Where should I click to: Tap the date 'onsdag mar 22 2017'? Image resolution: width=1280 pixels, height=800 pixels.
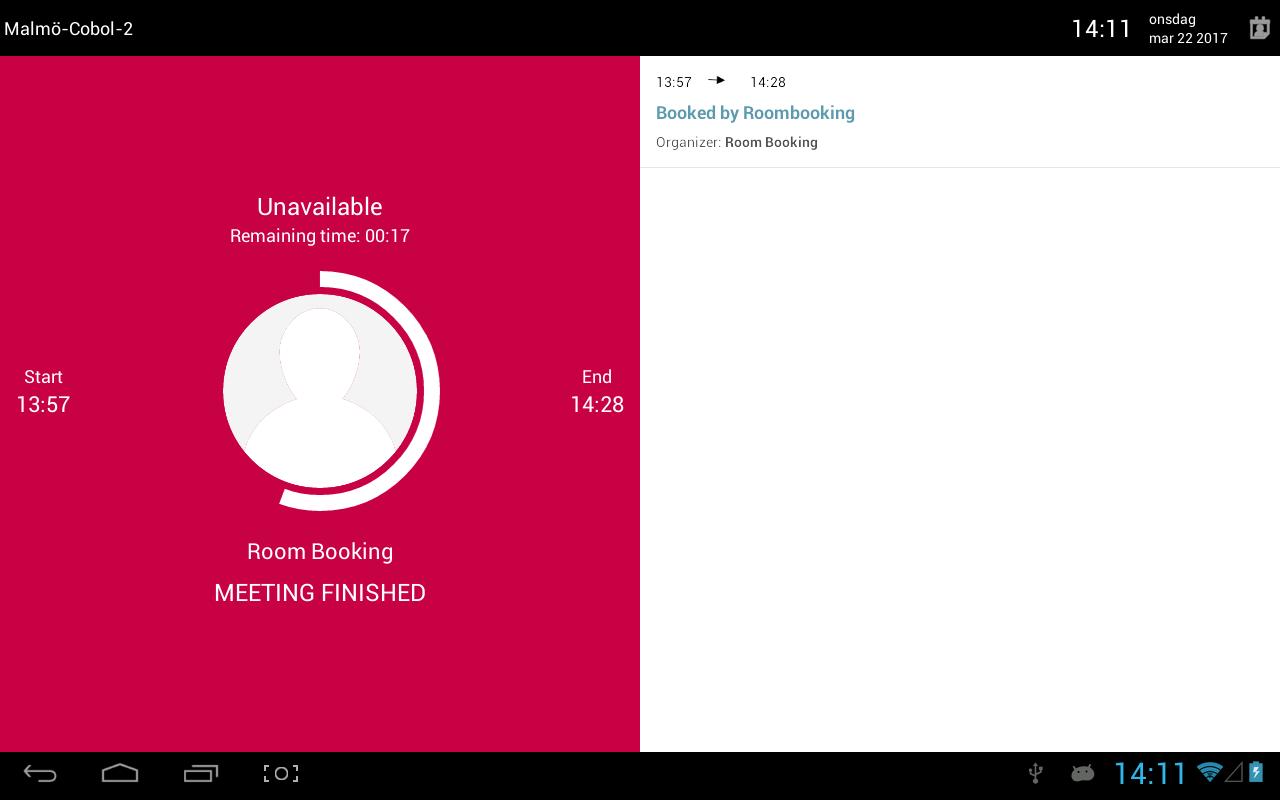tap(1188, 28)
